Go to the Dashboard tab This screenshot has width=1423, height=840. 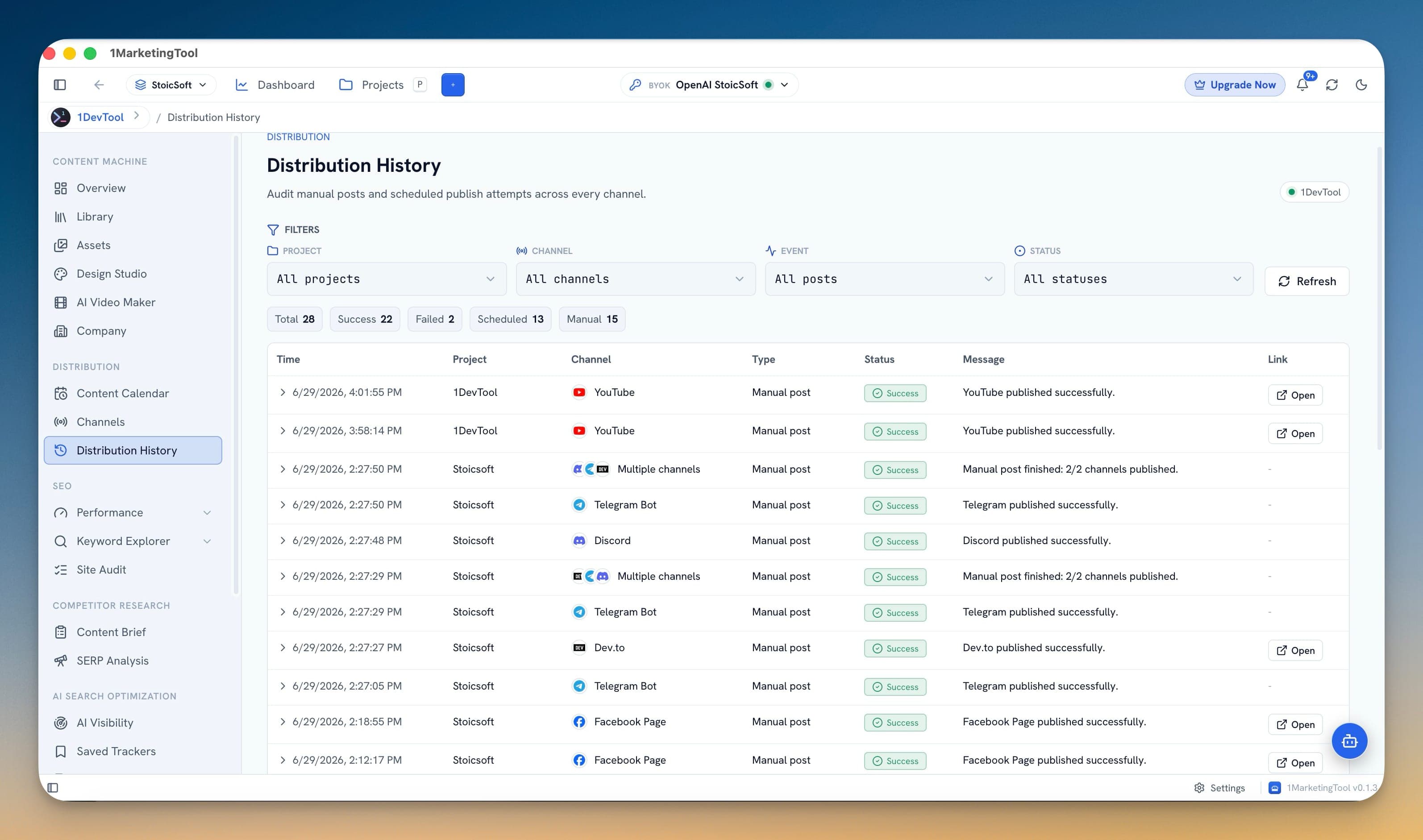click(275, 85)
